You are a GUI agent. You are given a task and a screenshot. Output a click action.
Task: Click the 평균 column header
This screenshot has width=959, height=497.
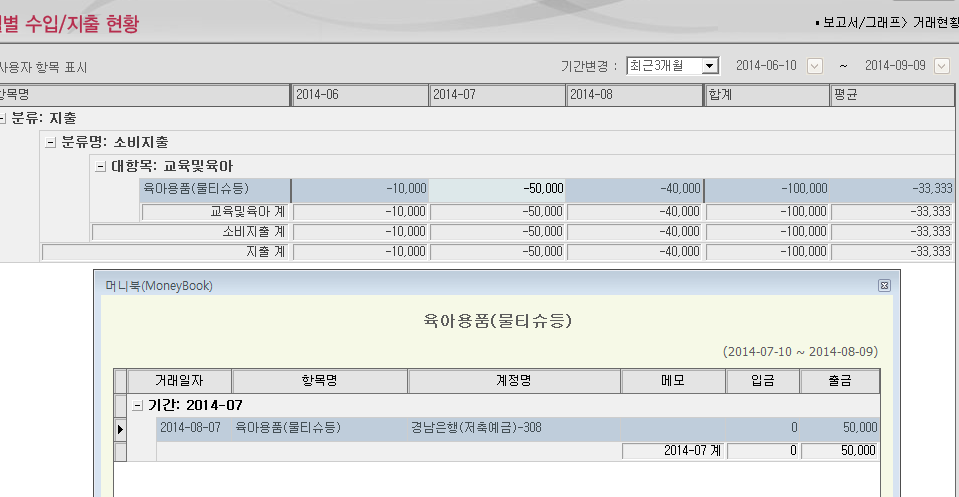click(892, 95)
